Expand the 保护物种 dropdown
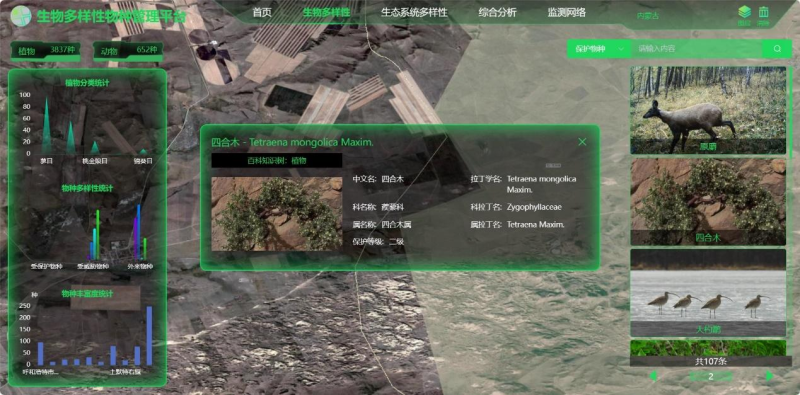Viewport: 800px width, 395px height. (599, 49)
